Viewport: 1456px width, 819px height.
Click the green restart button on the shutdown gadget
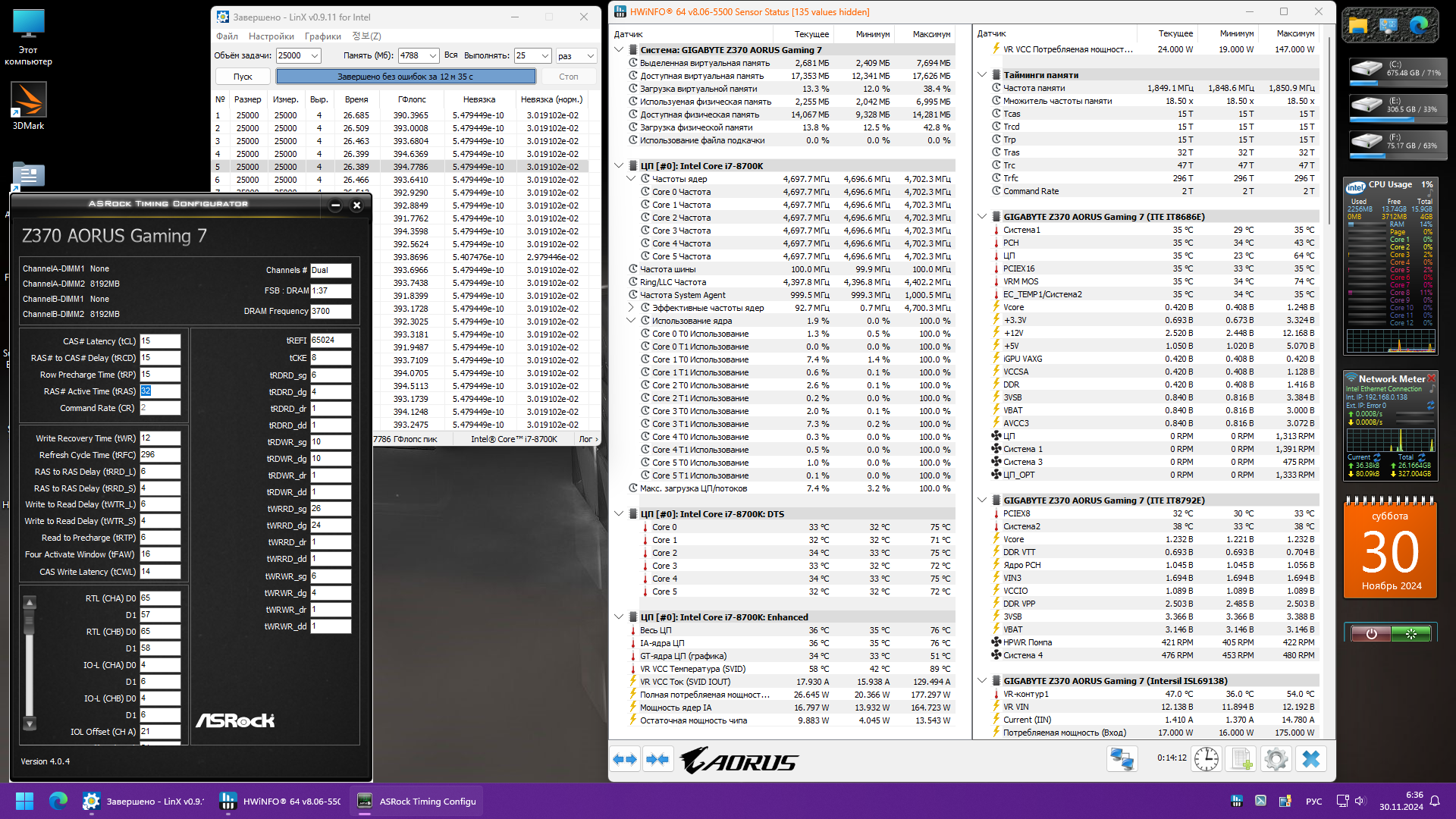coord(1410,634)
